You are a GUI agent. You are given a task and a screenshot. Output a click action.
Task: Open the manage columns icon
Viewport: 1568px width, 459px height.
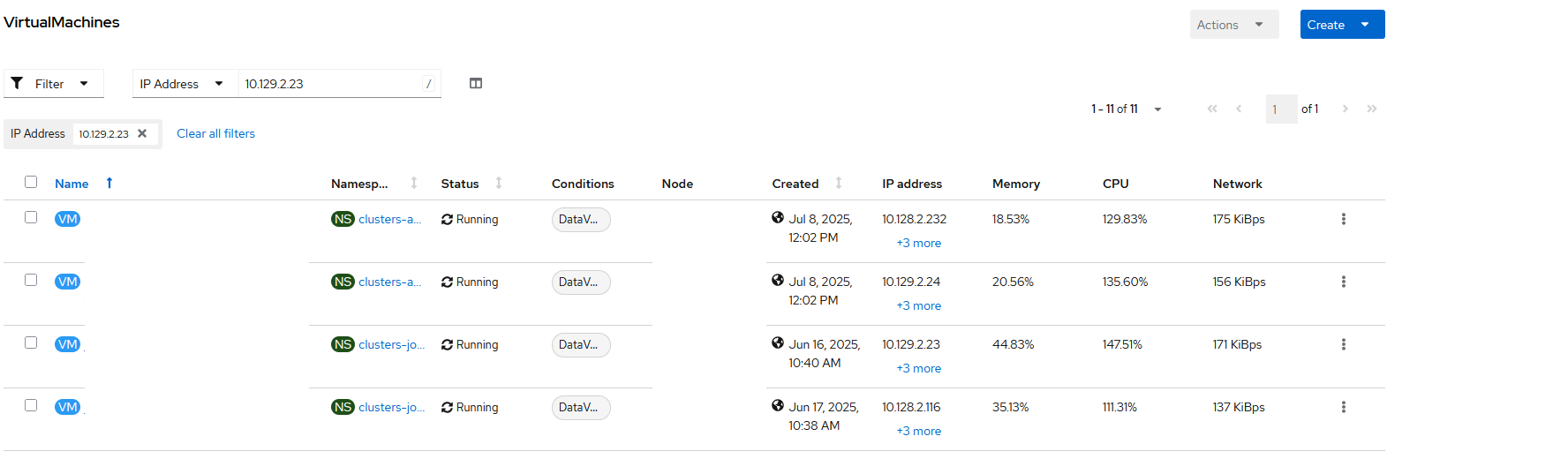[x=476, y=84]
